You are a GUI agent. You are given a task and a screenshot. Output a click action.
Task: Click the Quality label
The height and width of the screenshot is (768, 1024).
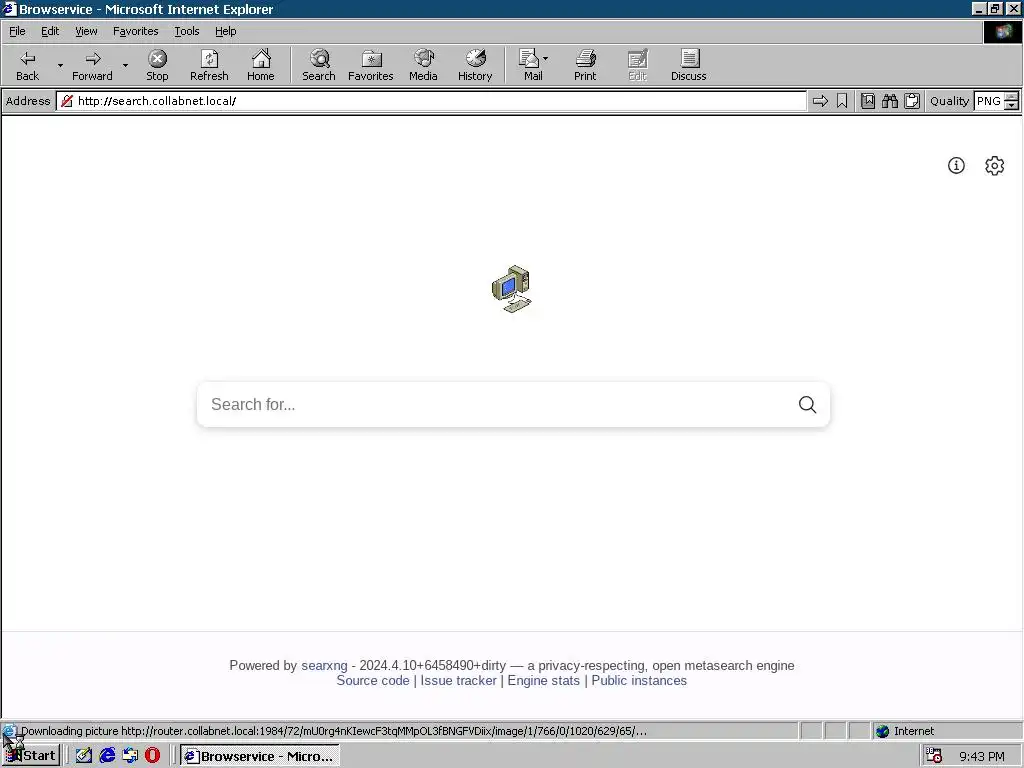pyautogui.click(x=949, y=101)
